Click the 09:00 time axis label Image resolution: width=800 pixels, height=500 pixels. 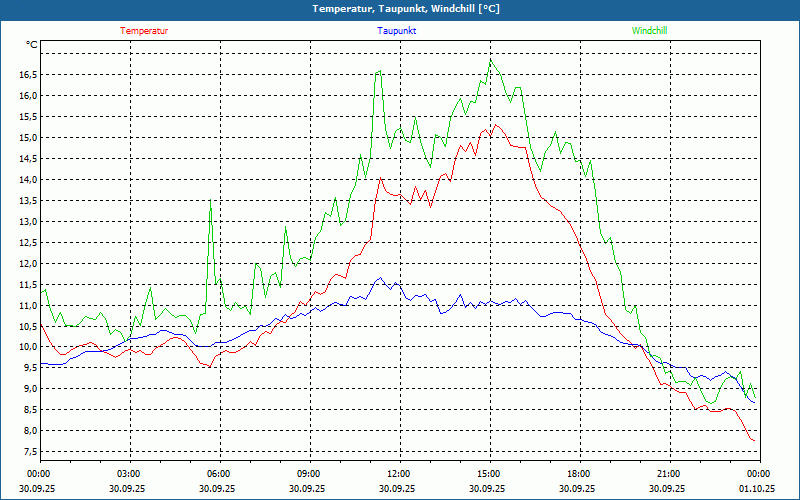pyautogui.click(x=309, y=474)
